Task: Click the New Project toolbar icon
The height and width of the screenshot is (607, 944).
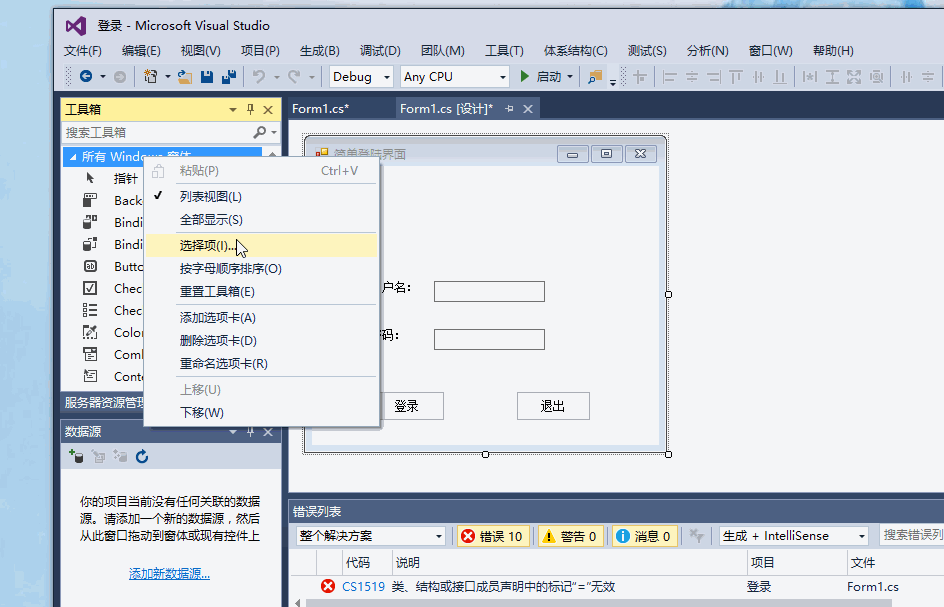Action: [x=151, y=76]
